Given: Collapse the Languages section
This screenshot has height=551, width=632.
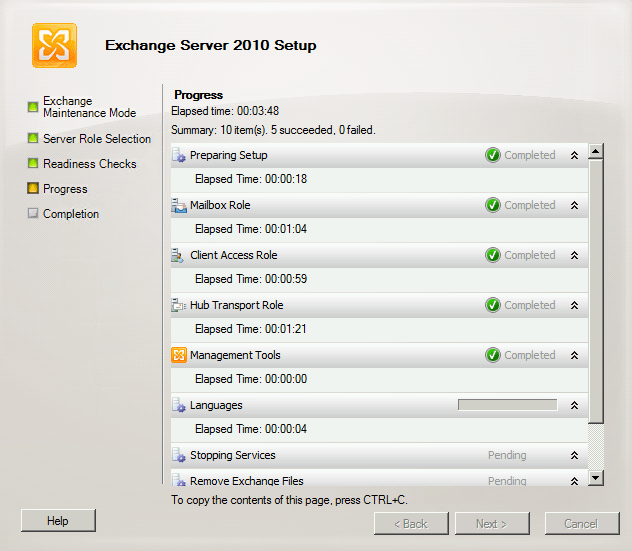Looking at the screenshot, I should pos(574,405).
